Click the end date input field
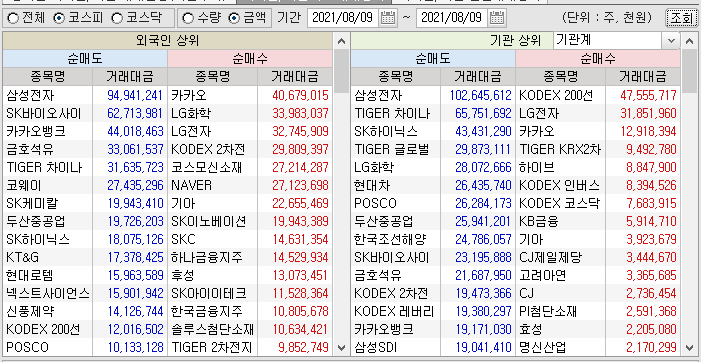The height and width of the screenshot is (362, 701). click(452, 18)
